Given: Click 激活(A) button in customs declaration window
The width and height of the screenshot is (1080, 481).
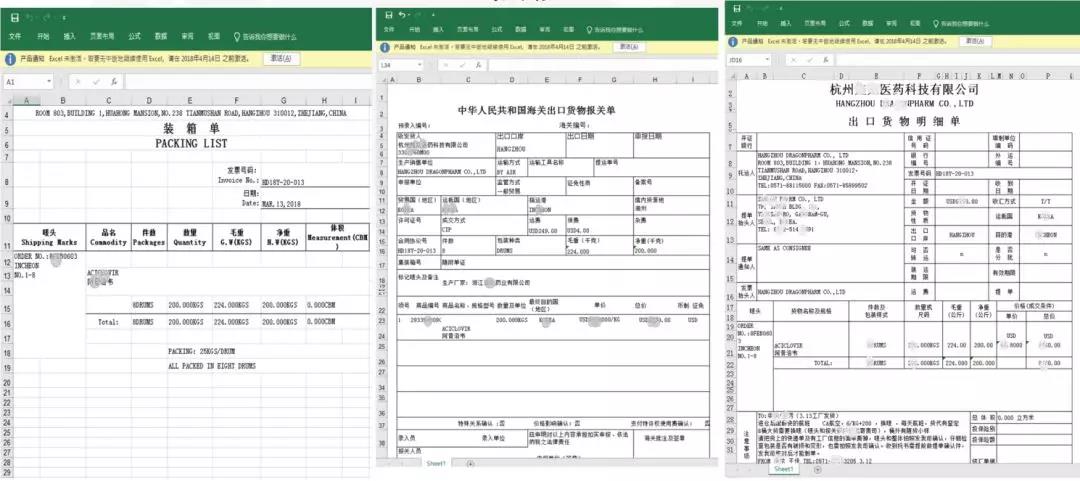Looking at the screenshot, I should (x=629, y=47).
